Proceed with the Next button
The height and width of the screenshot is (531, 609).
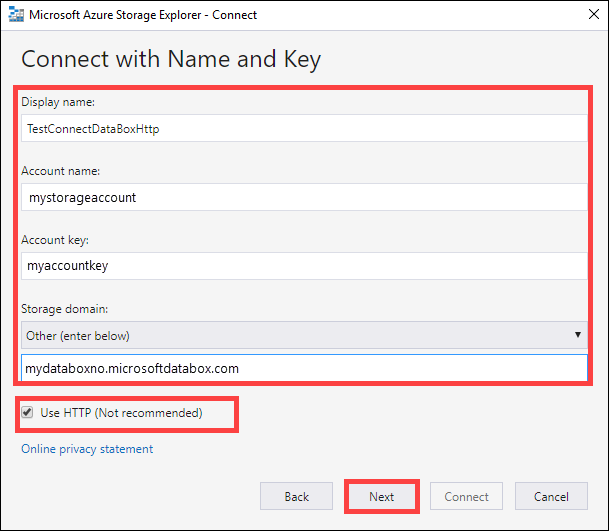(381, 496)
